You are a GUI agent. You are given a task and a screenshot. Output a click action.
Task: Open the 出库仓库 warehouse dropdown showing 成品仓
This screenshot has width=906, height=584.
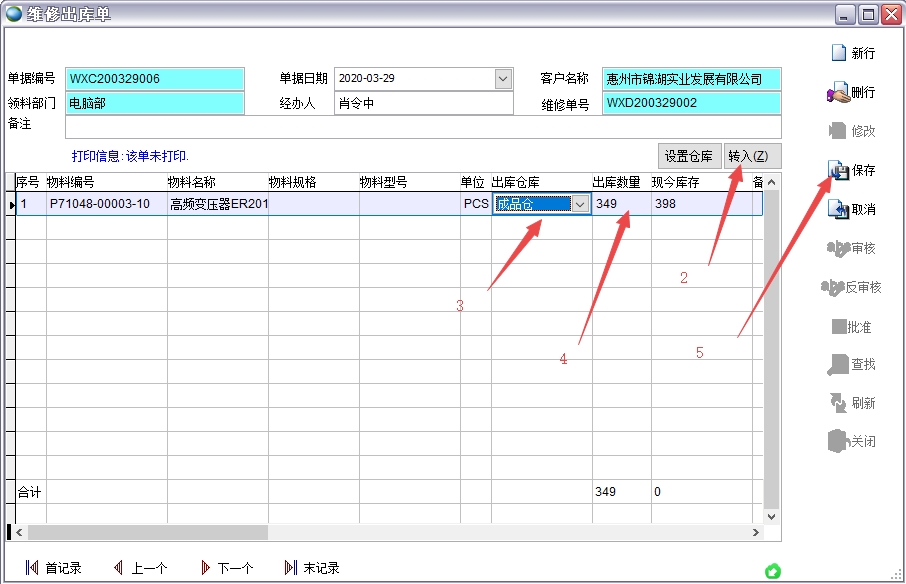(x=578, y=204)
